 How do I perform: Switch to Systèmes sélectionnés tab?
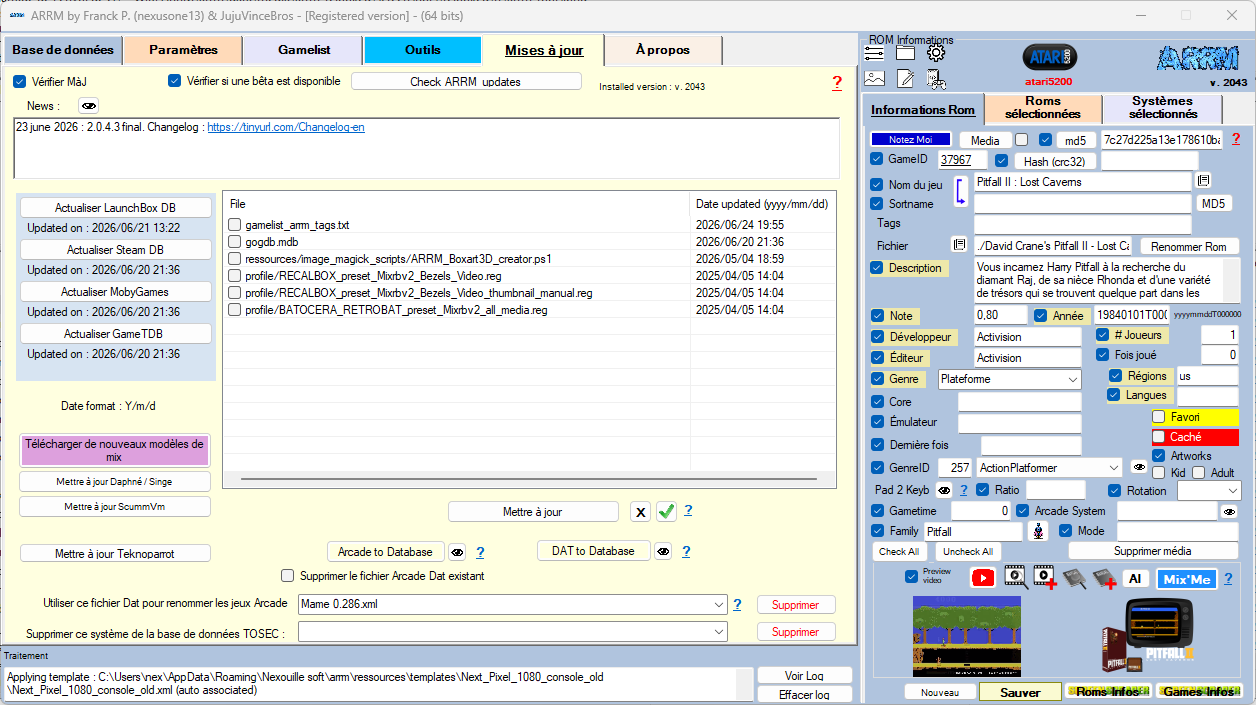pos(1162,108)
